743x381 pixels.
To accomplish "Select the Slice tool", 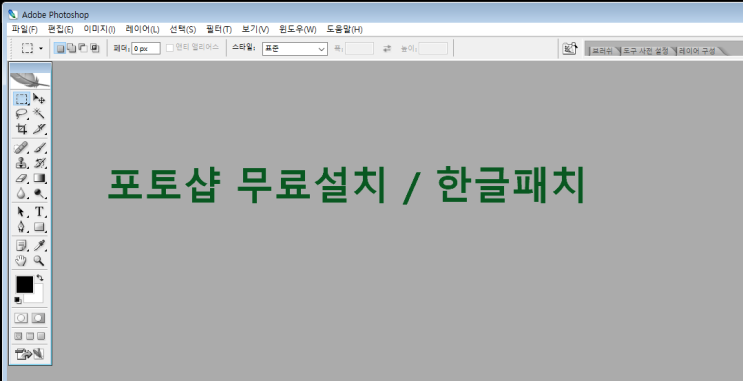I will pos(39,129).
